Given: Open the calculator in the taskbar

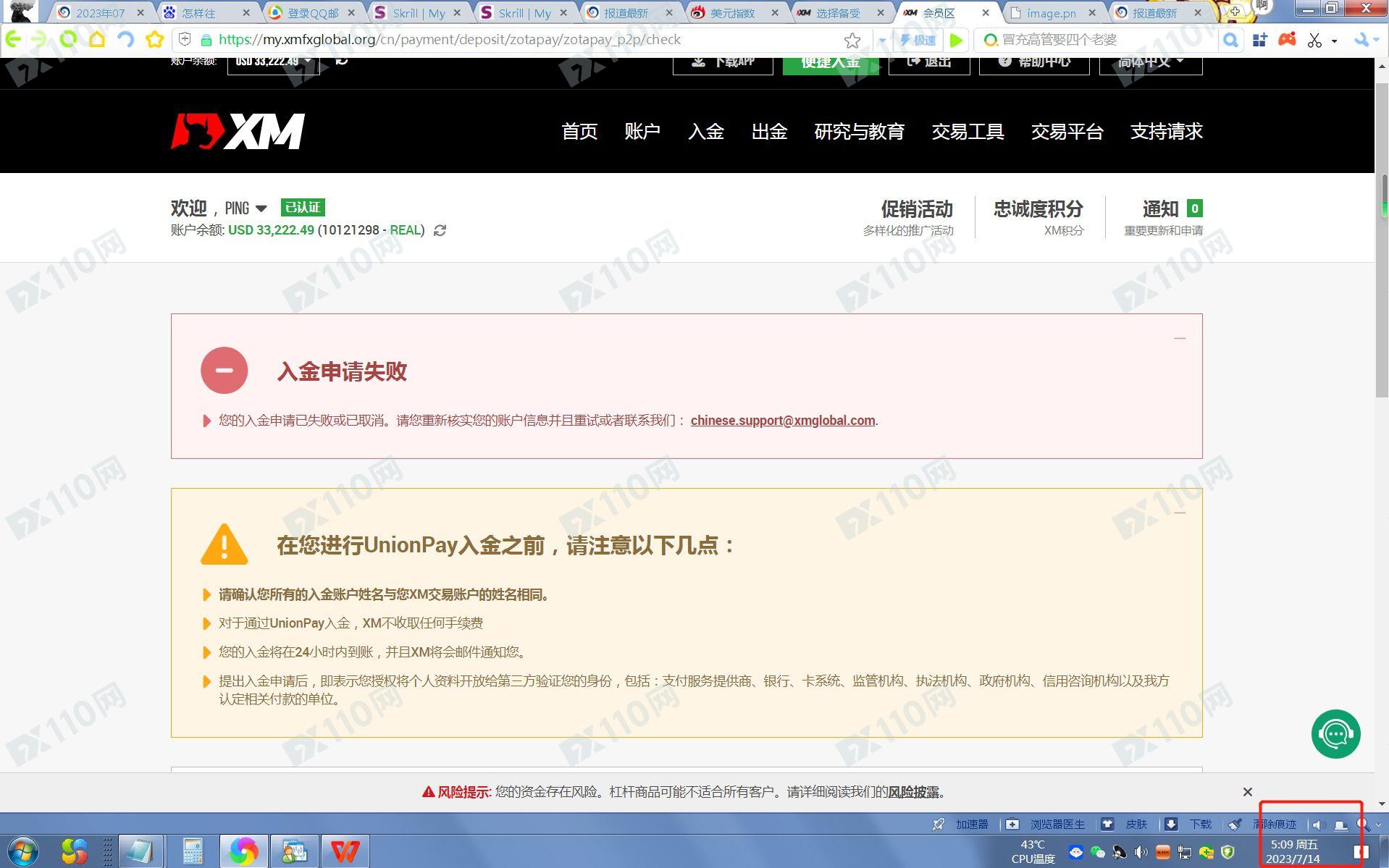Looking at the screenshot, I should (192, 851).
